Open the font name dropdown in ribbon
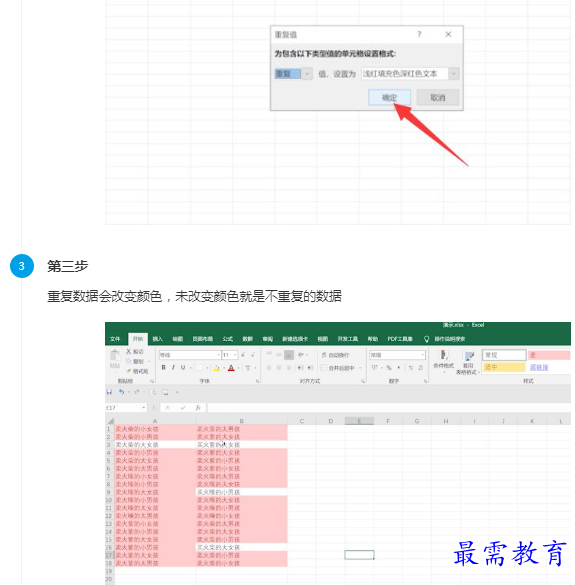This screenshot has width=575, height=585. (x=218, y=355)
